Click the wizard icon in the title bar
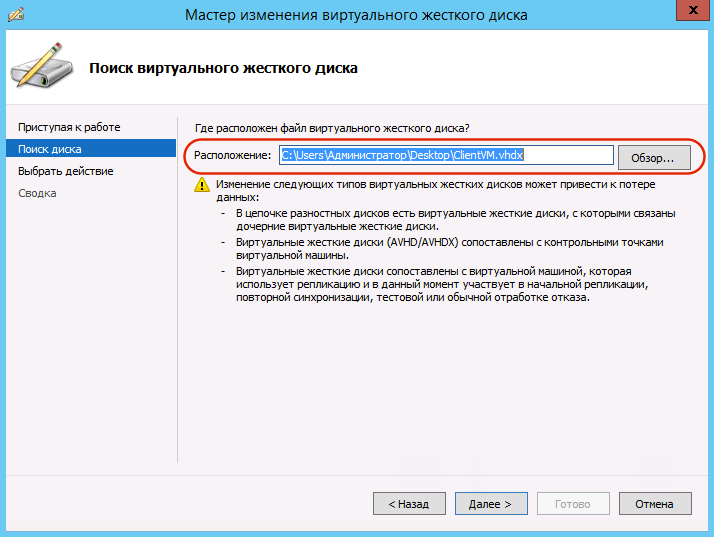 pyautogui.click(x=13, y=14)
